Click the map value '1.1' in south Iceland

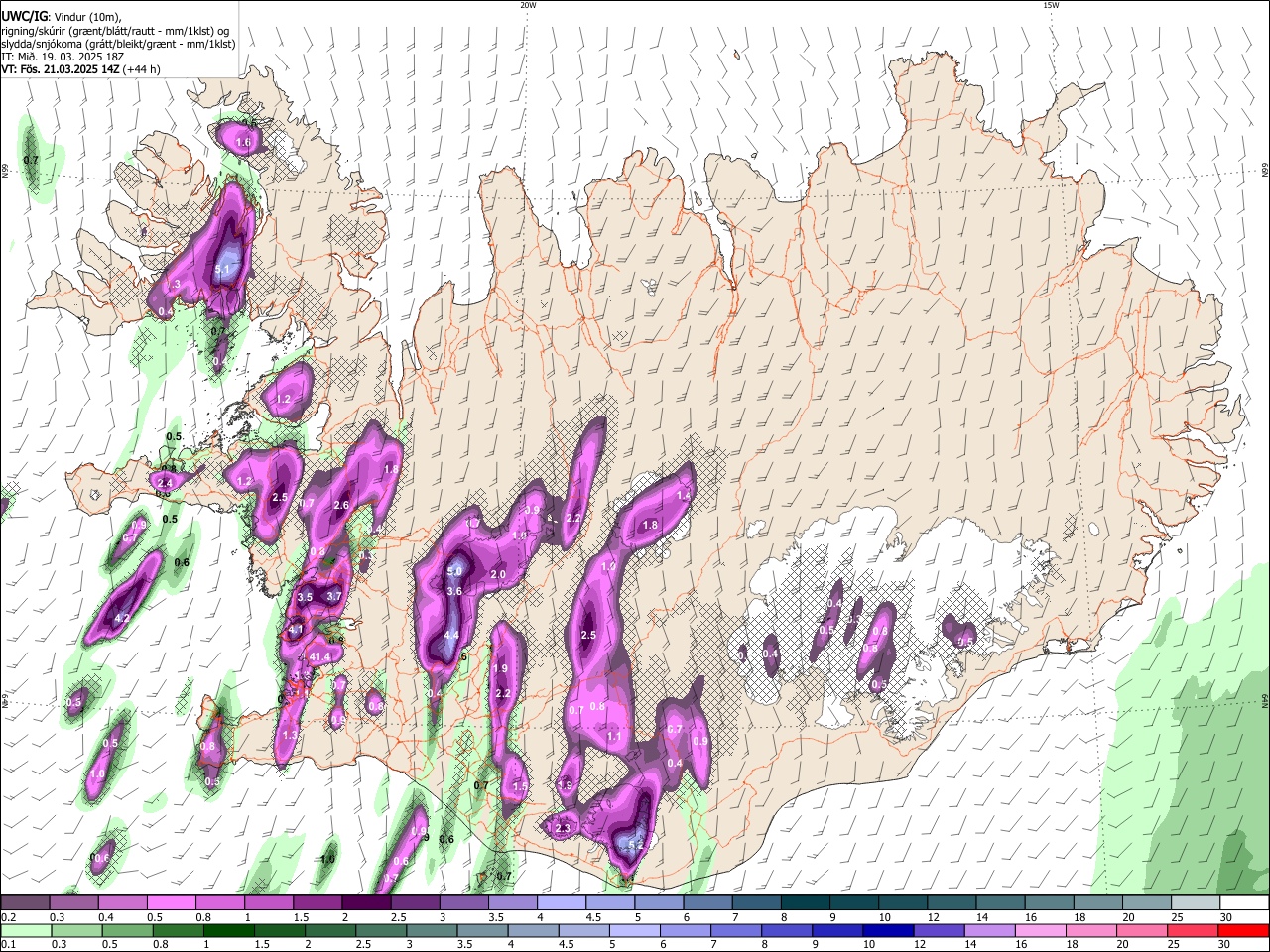613,737
